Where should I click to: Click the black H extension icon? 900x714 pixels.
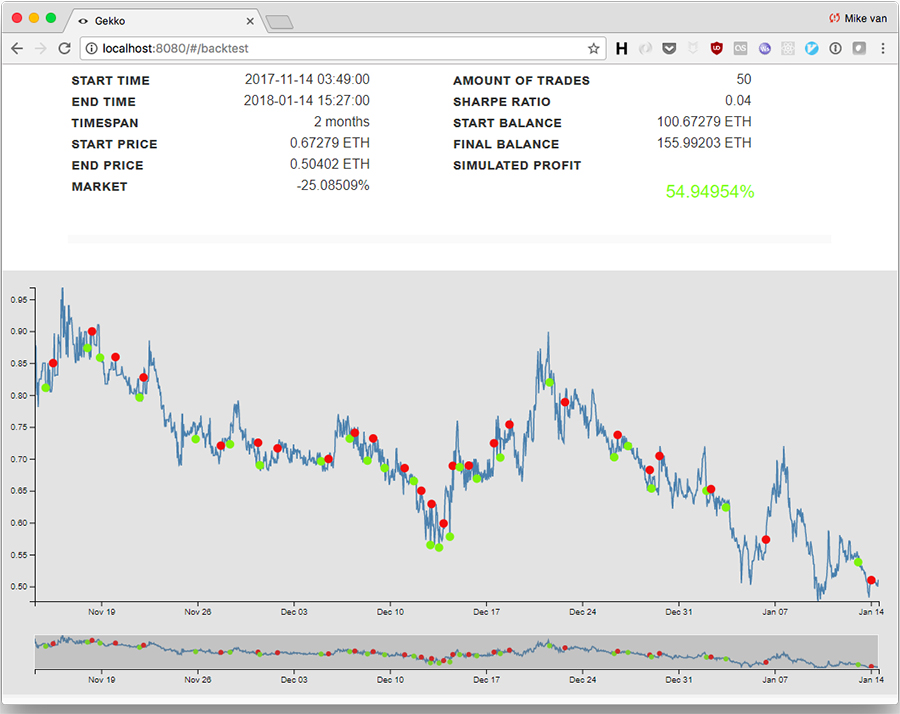coord(621,48)
